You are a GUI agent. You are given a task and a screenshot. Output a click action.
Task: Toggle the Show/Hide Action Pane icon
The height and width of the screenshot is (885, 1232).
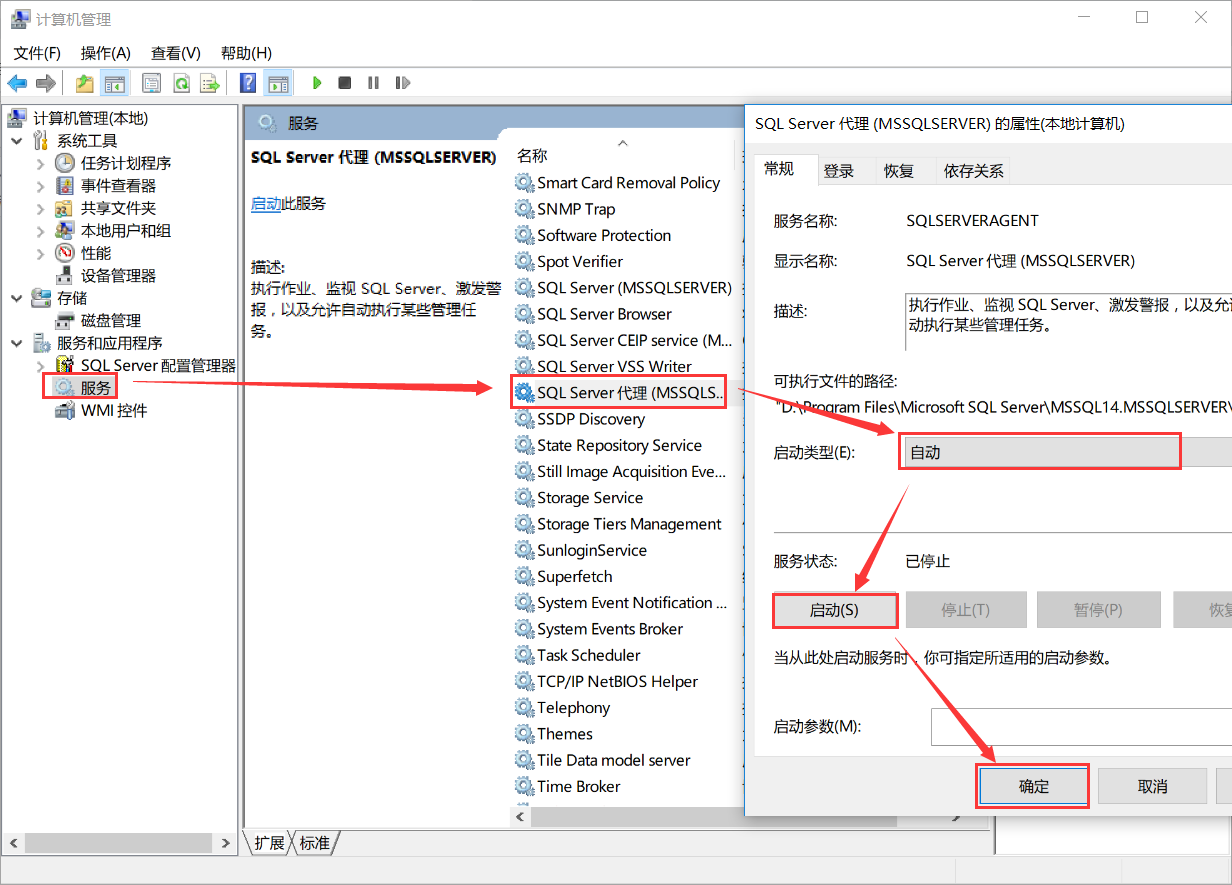[278, 83]
